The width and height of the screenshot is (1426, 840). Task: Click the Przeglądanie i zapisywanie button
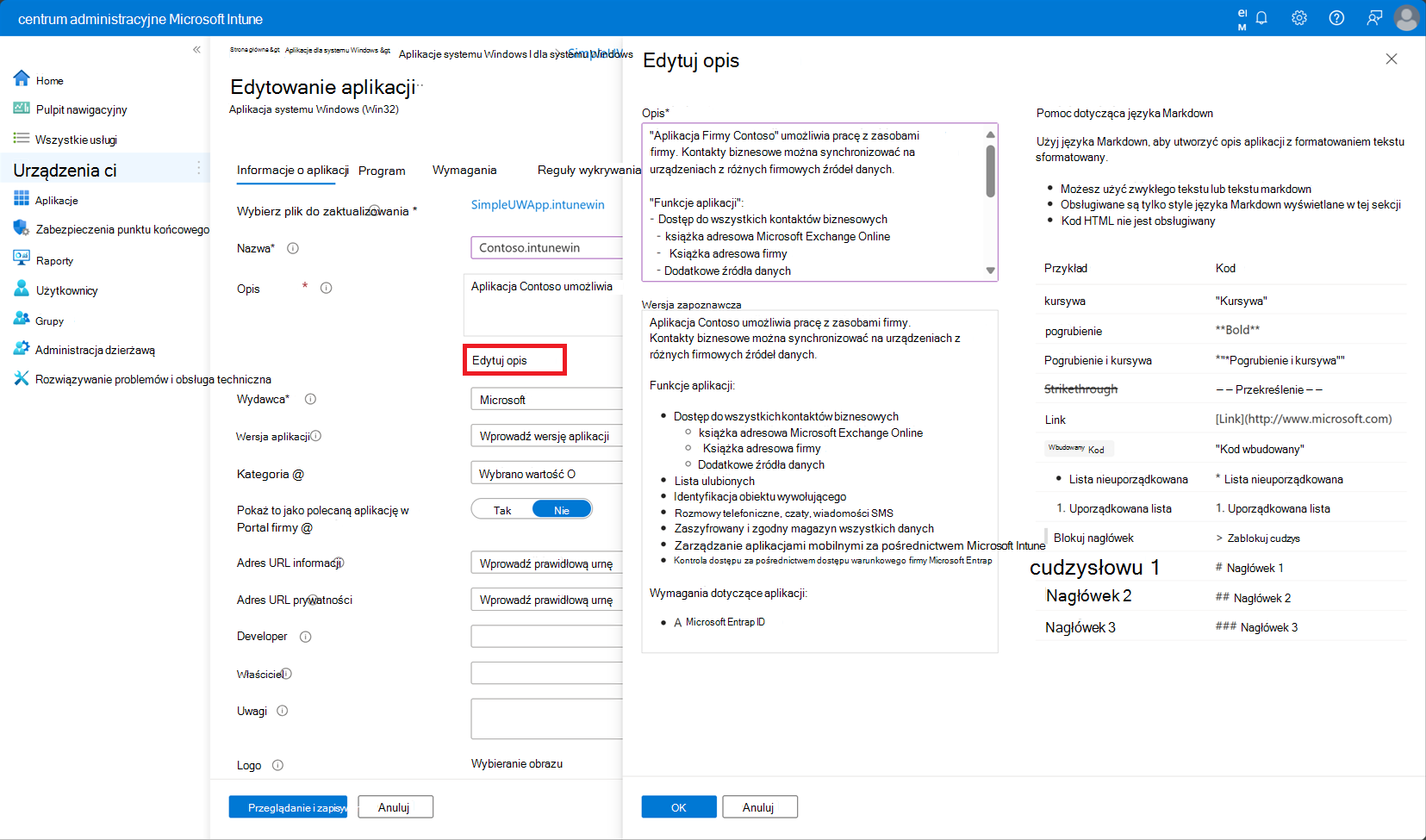[x=288, y=807]
